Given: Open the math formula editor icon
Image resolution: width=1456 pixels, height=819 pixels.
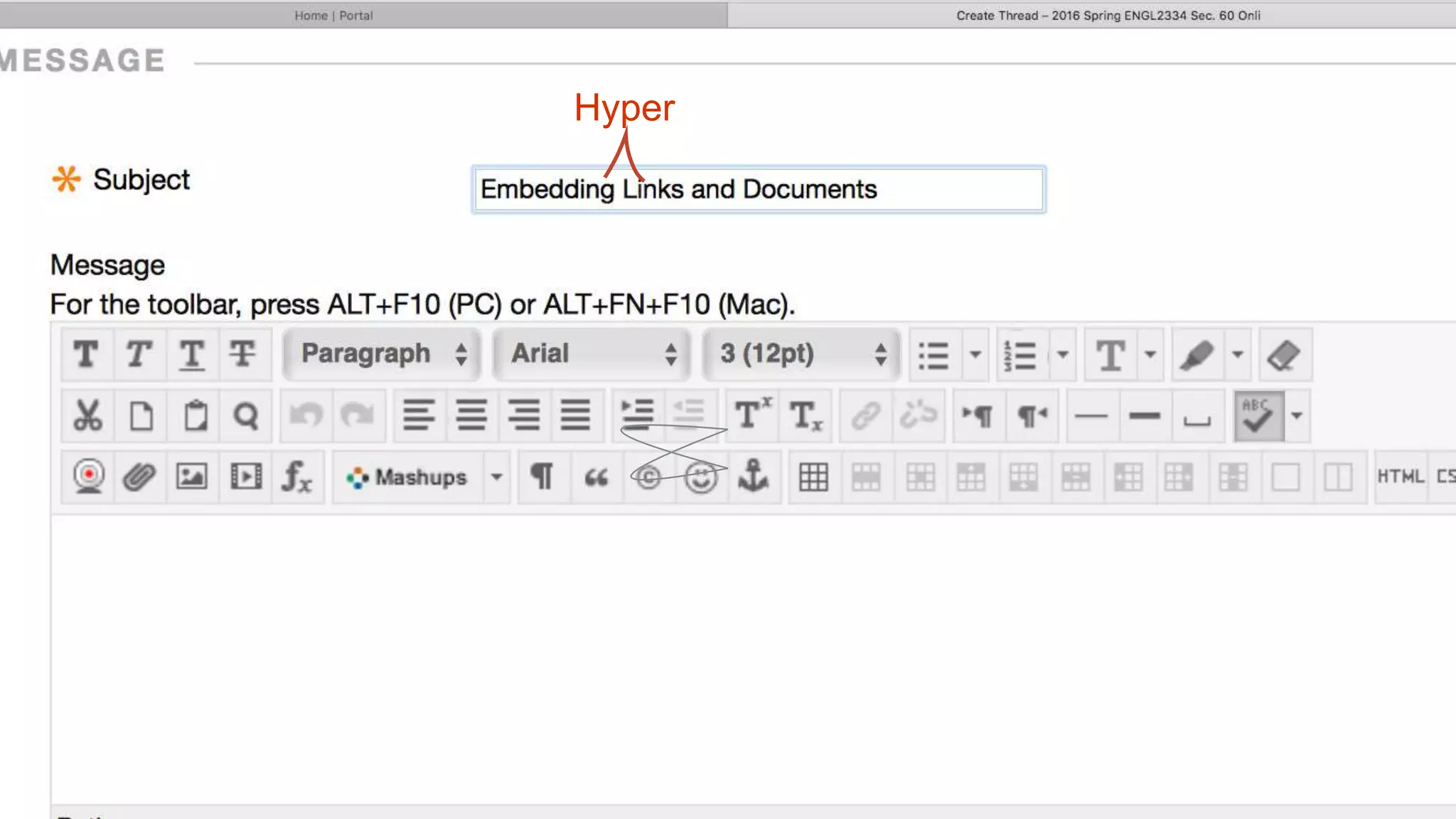Looking at the screenshot, I should [297, 477].
